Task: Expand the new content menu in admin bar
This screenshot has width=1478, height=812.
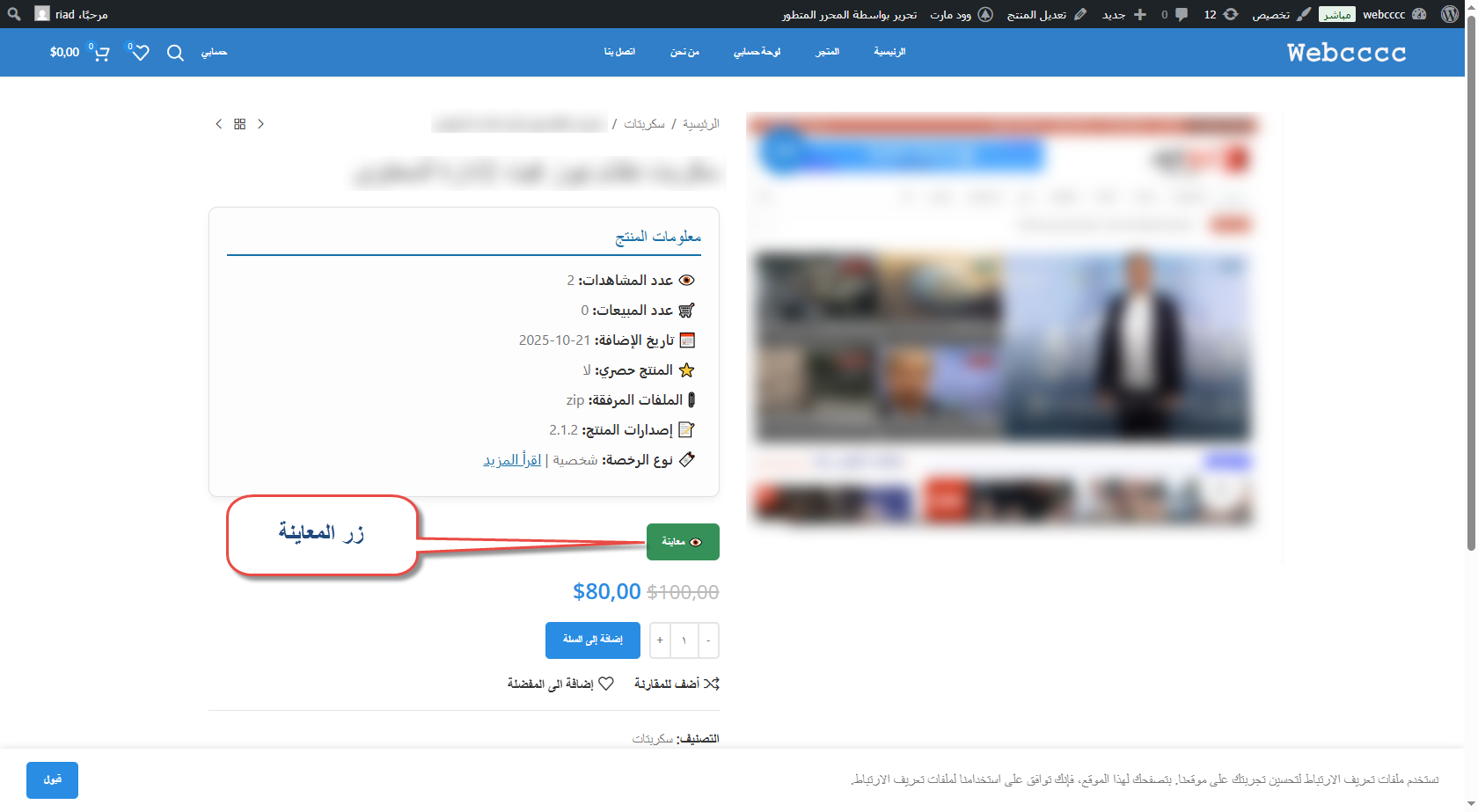Action: pyautogui.click(x=1124, y=14)
